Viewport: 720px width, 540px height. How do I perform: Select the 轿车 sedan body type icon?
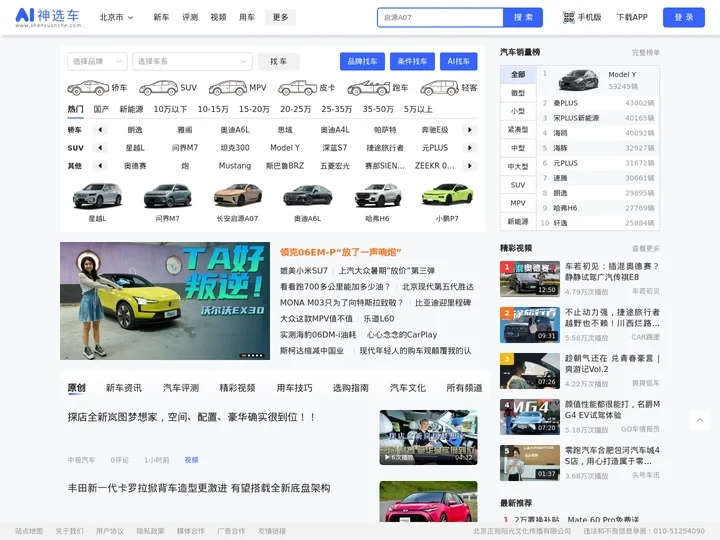coord(88,88)
